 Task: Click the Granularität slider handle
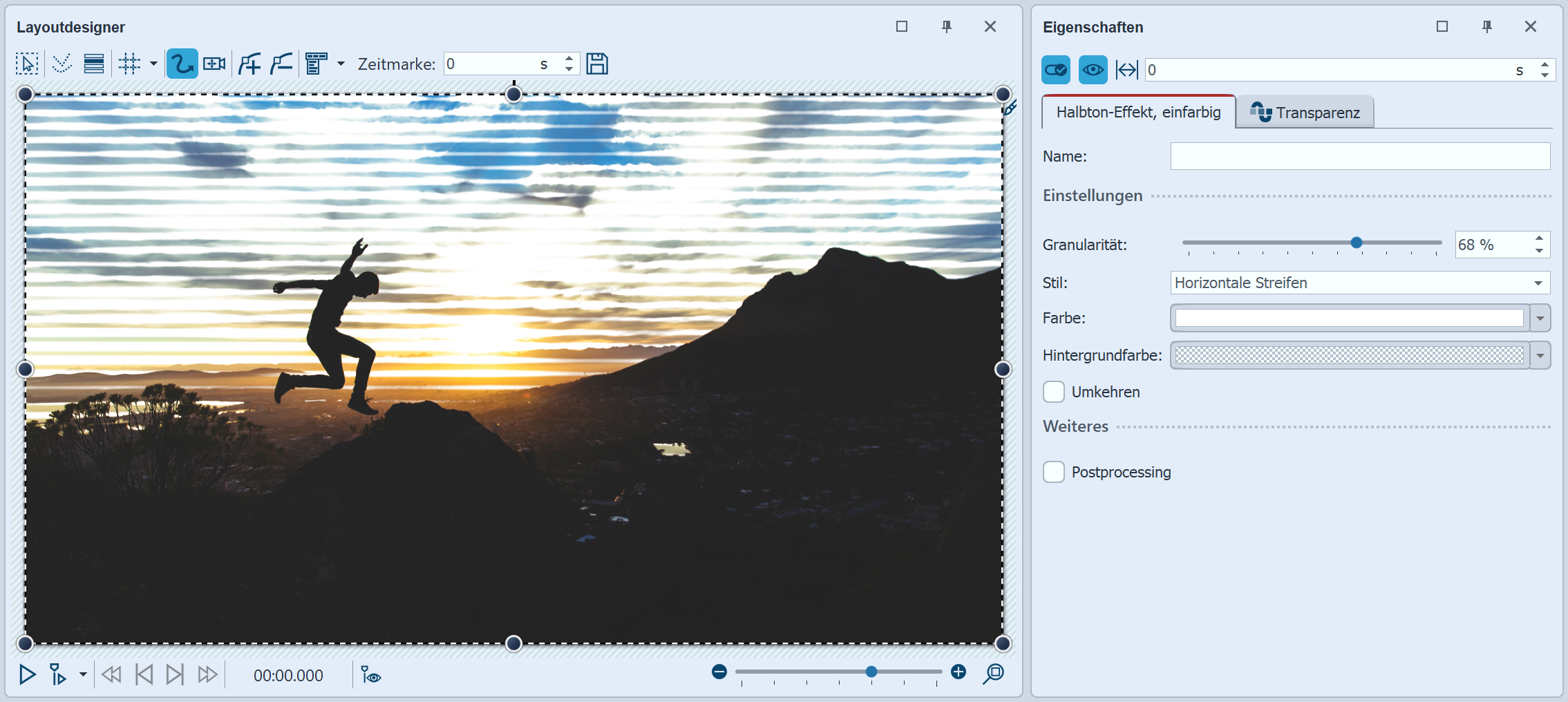1357,243
